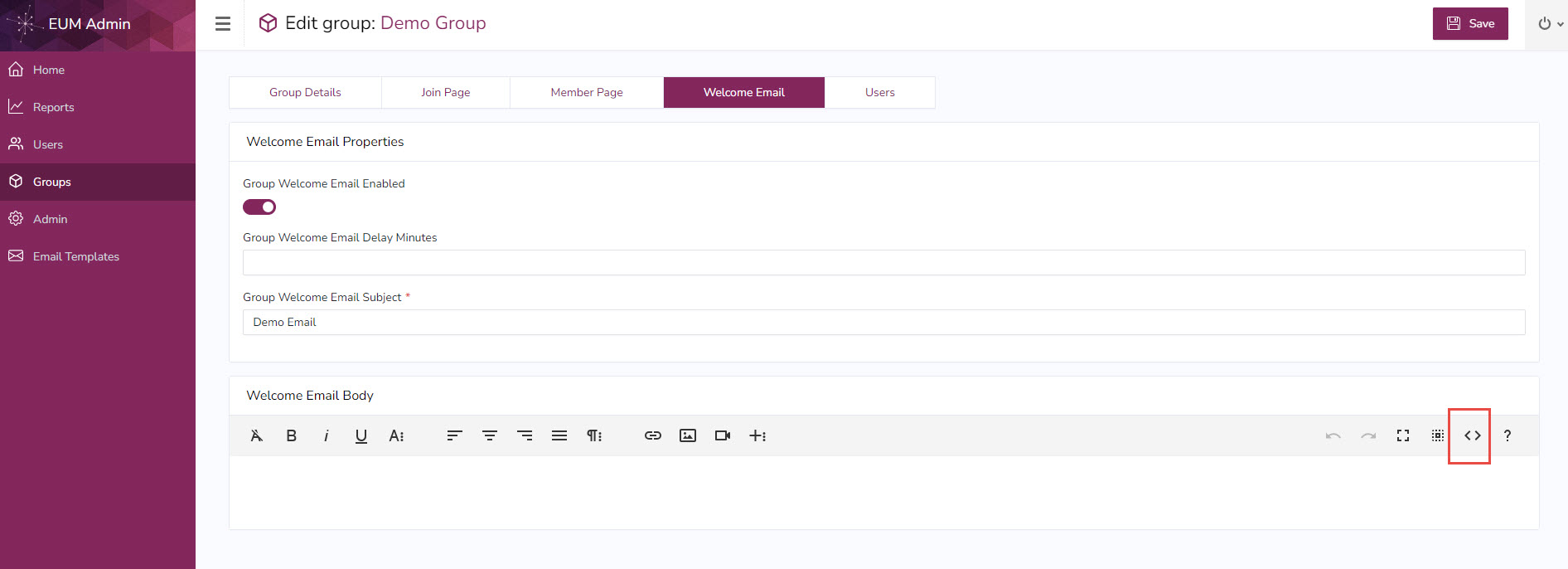Align text right in Welcome Email Body
The image size is (1568, 569).
click(525, 435)
